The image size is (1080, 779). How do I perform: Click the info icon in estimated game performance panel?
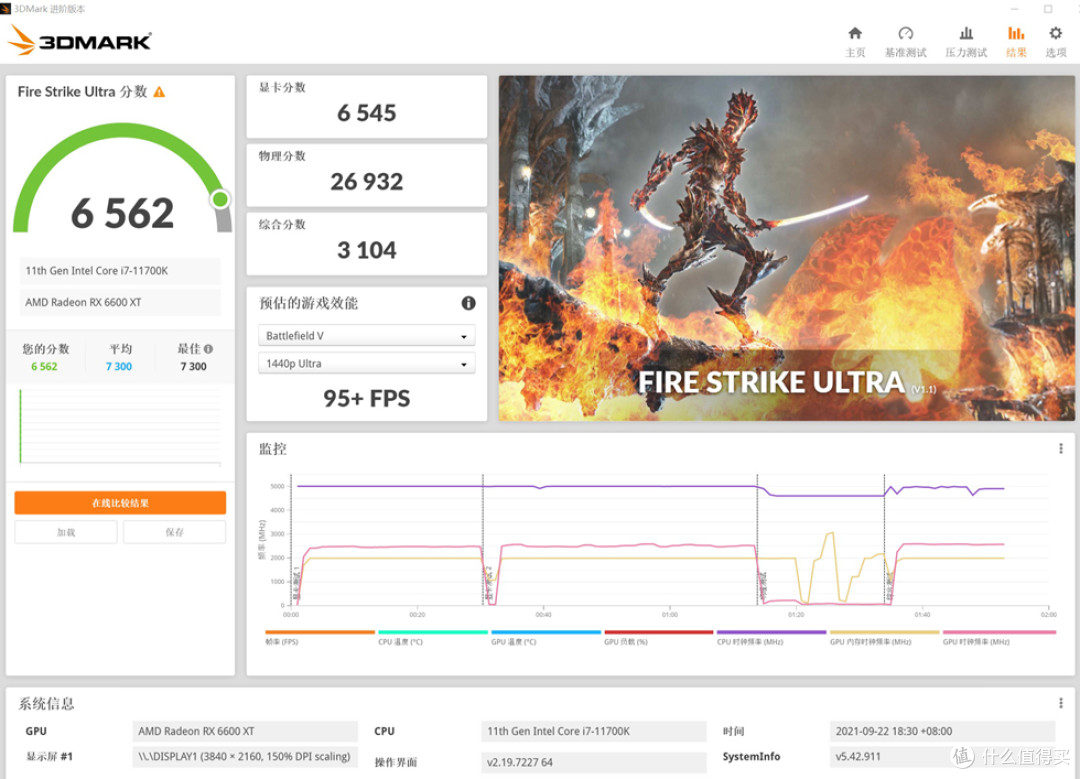coord(468,303)
